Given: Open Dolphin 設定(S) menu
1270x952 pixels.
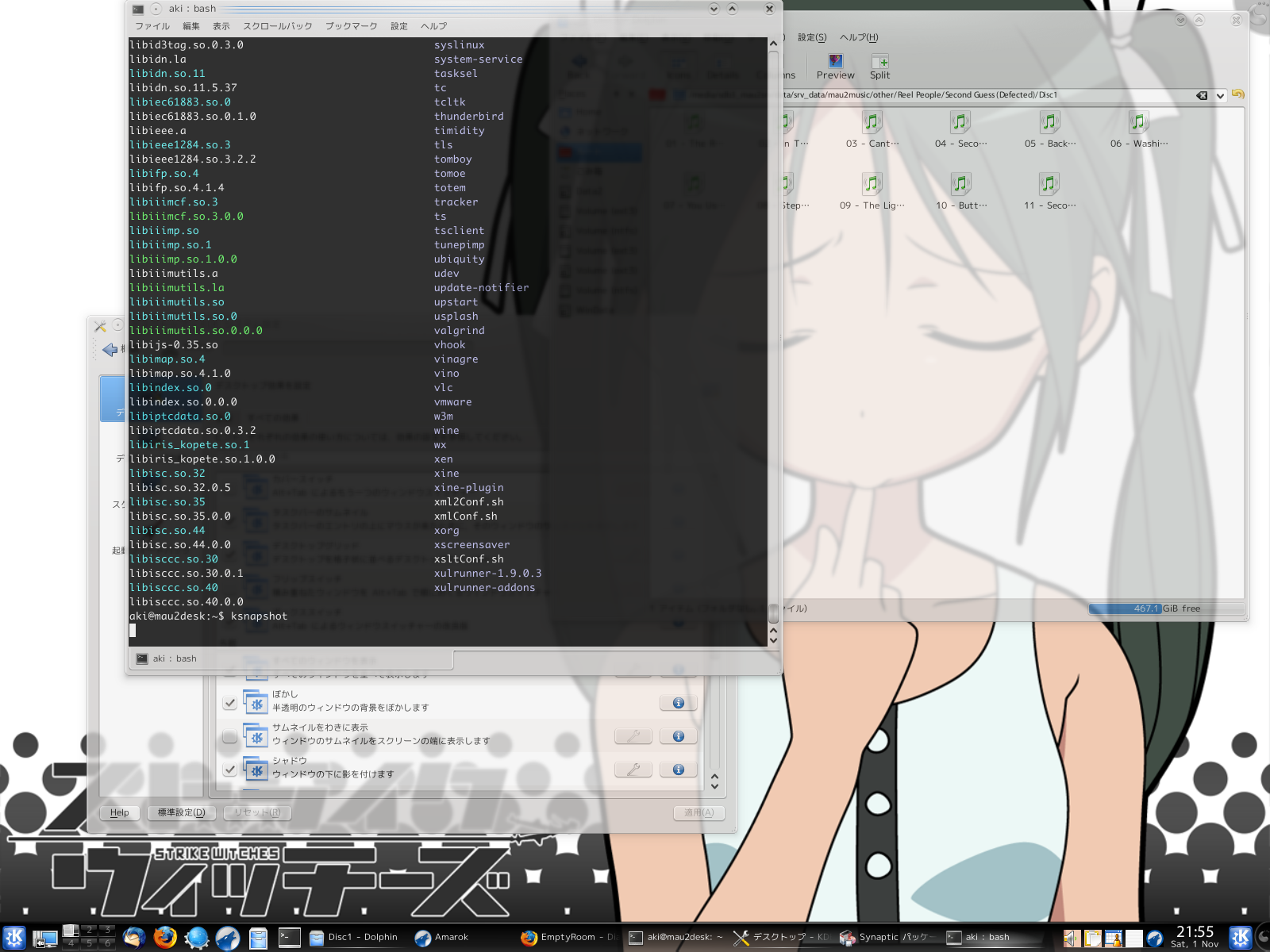Looking at the screenshot, I should click(x=812, y=37).
